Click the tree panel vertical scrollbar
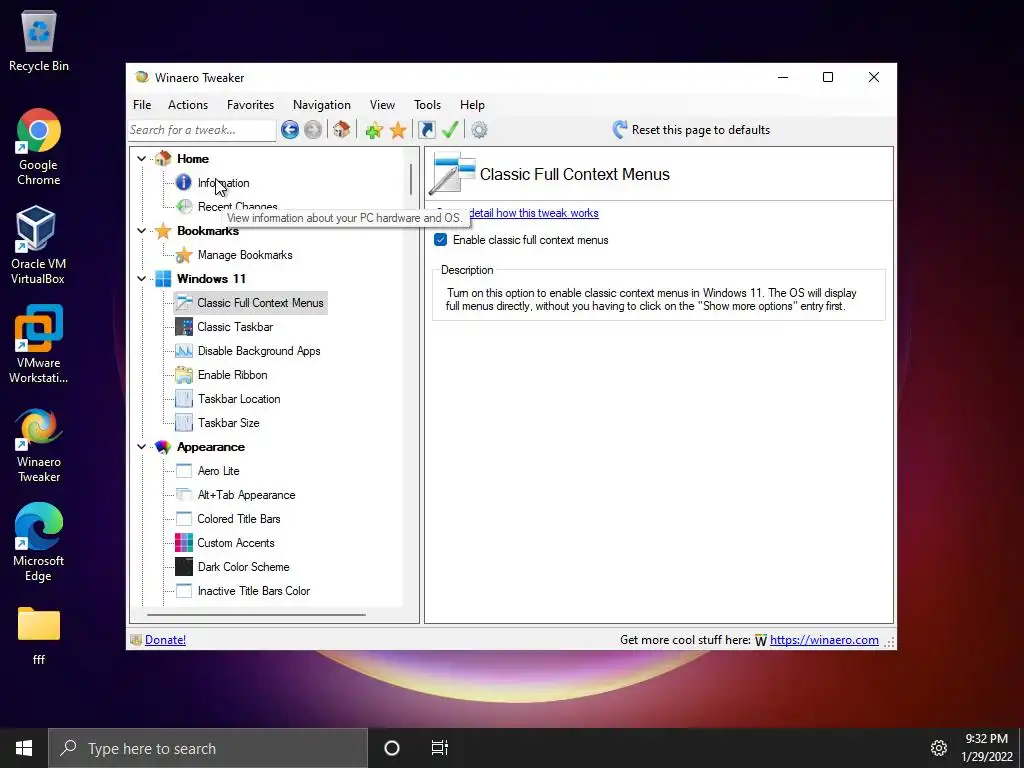This screenshot has height=768, width=1024. coord(411,179)
